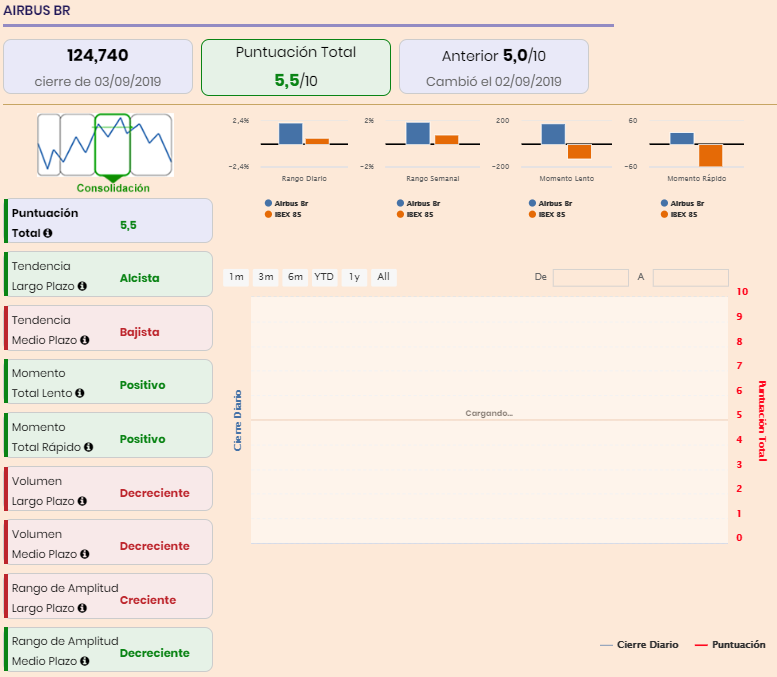
Task: Click the Consolidación label
Action: (113, 188)
